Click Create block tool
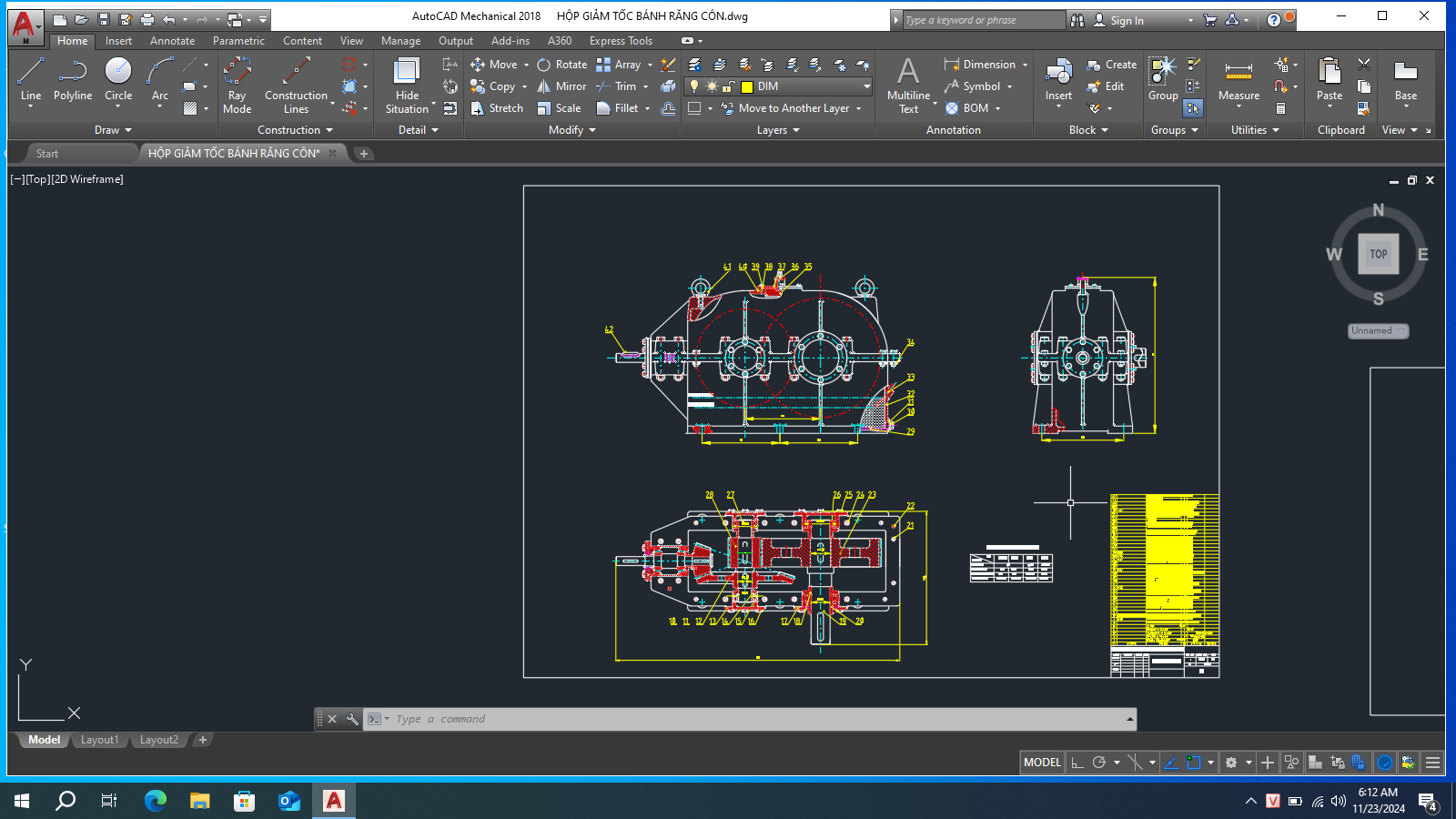 (x=1111, y=65)
